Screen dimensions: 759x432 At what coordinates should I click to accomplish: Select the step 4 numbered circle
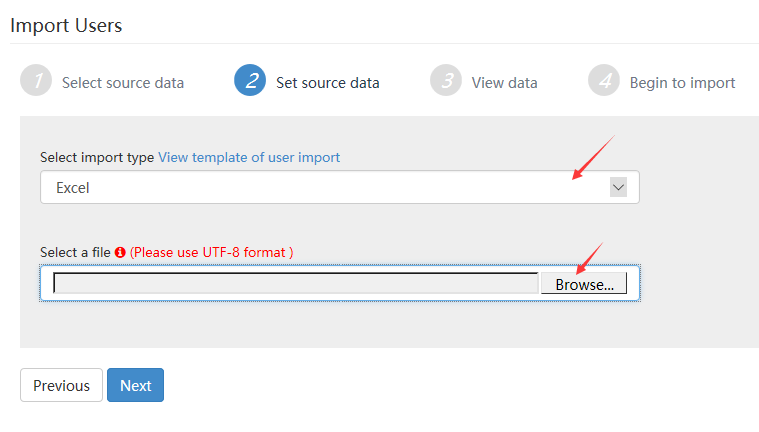click(x=604, y=80)
